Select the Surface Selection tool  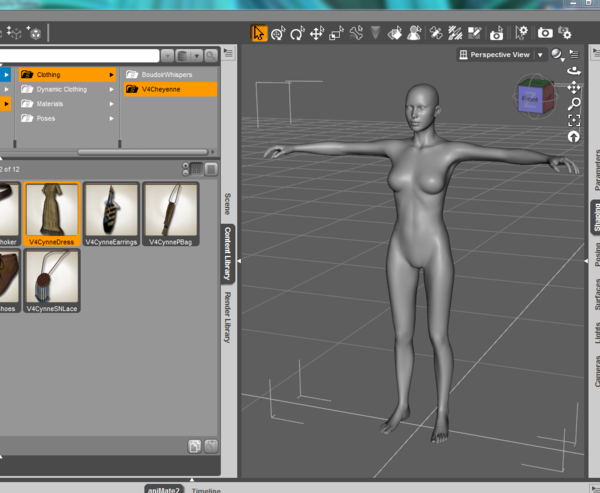point(395,33)
